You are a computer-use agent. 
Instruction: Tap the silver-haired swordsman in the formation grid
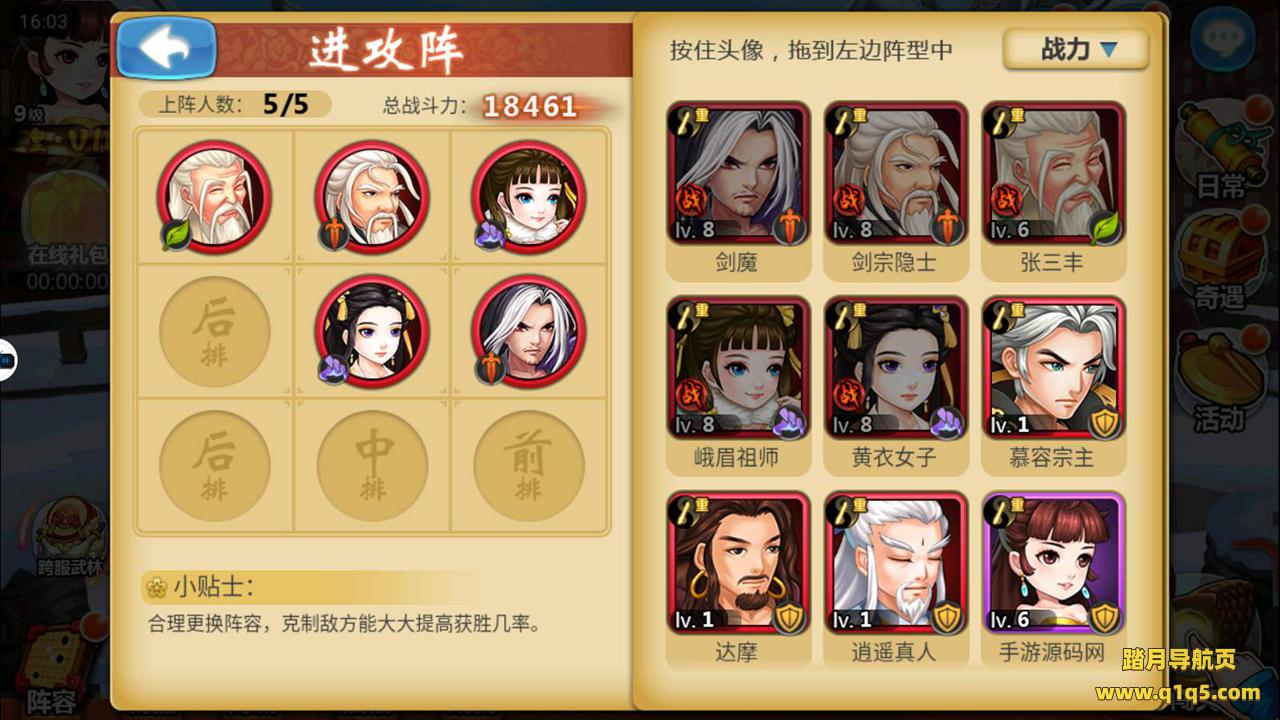click(x=529, y=331)
